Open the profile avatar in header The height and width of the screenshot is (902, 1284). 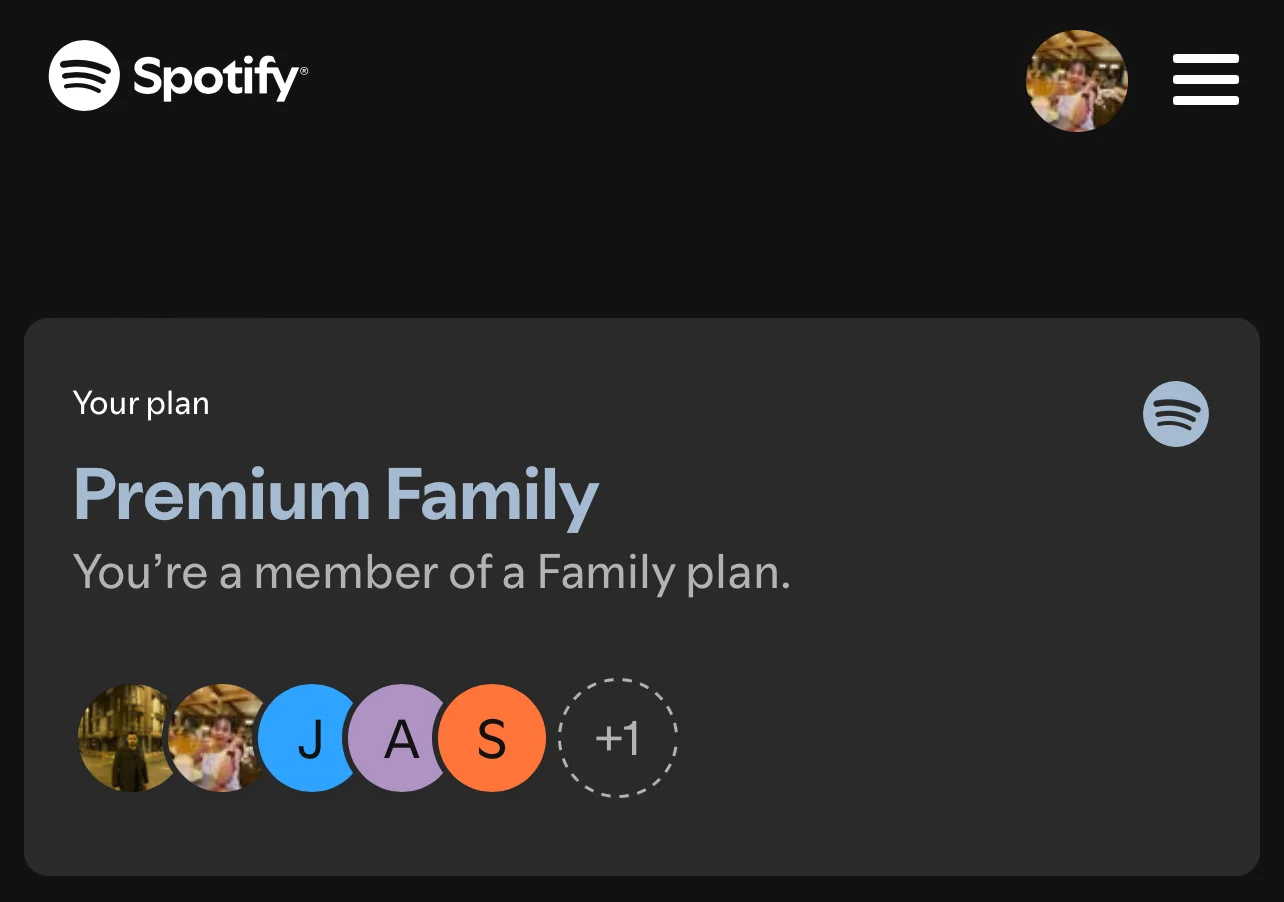point(1077,80)
